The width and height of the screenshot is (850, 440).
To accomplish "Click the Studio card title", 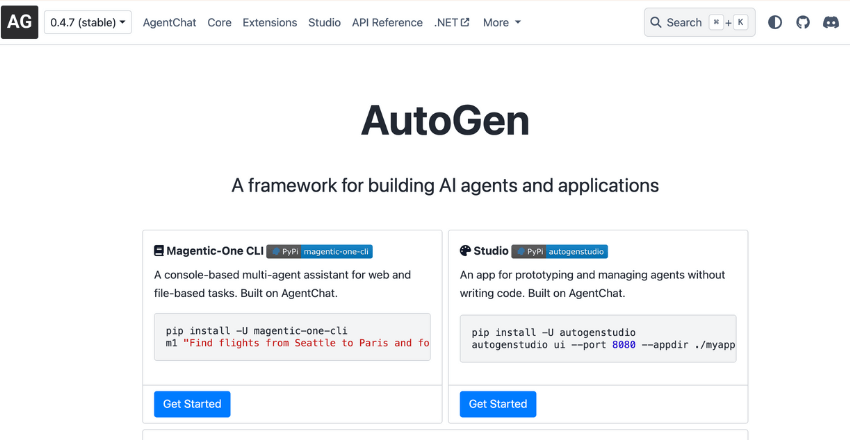I will (x=491, y=251).
